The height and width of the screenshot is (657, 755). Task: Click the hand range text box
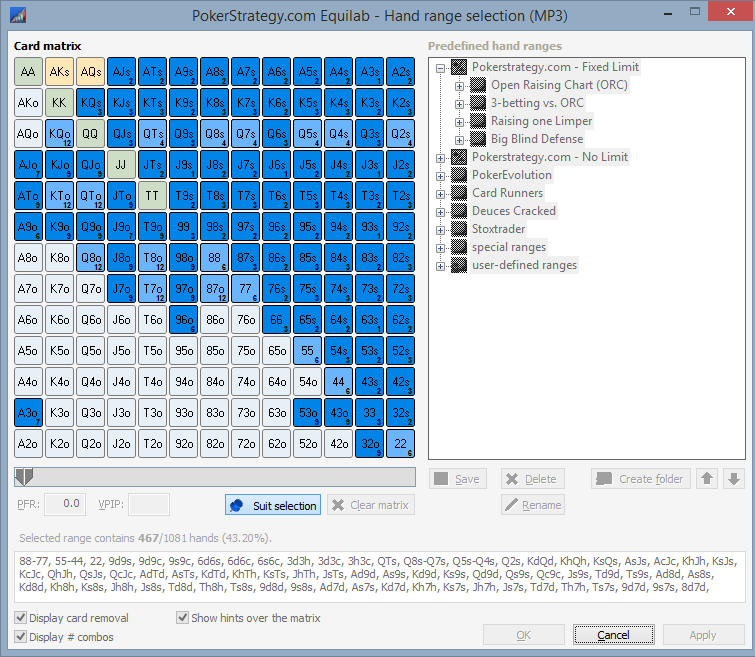click(379, 577)
